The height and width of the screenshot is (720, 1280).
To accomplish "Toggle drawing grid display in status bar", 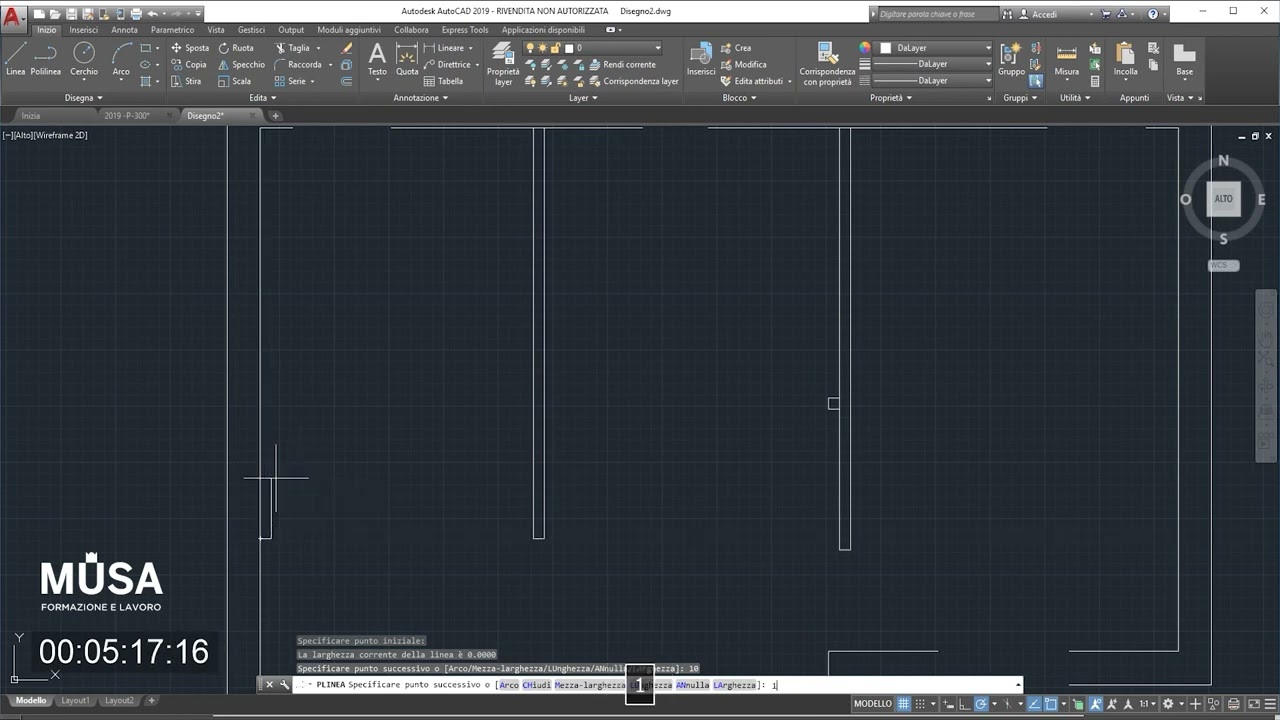I will [x=903, y=704].
